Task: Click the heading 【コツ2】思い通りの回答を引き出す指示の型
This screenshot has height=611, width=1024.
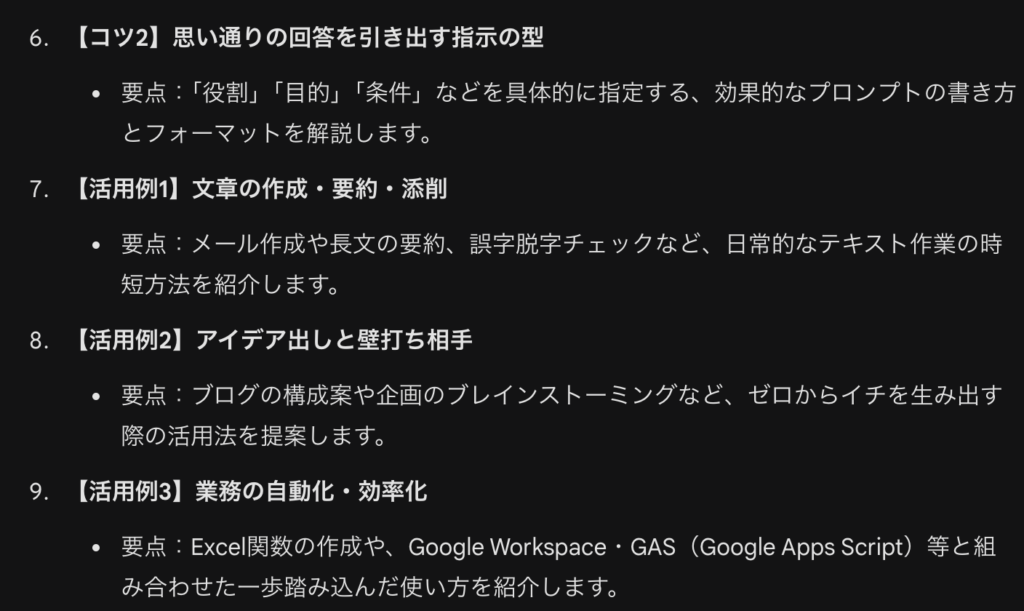Action: (308, 40)
